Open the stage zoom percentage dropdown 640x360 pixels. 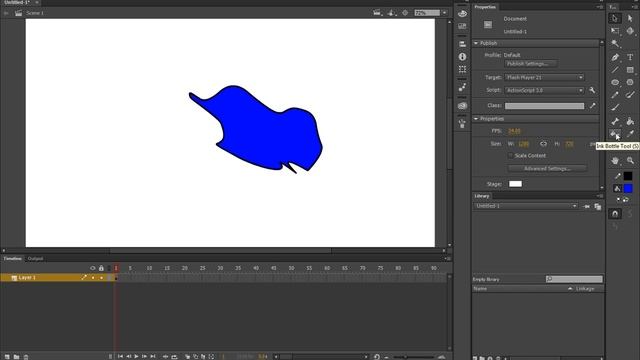(x=444, y=13)
